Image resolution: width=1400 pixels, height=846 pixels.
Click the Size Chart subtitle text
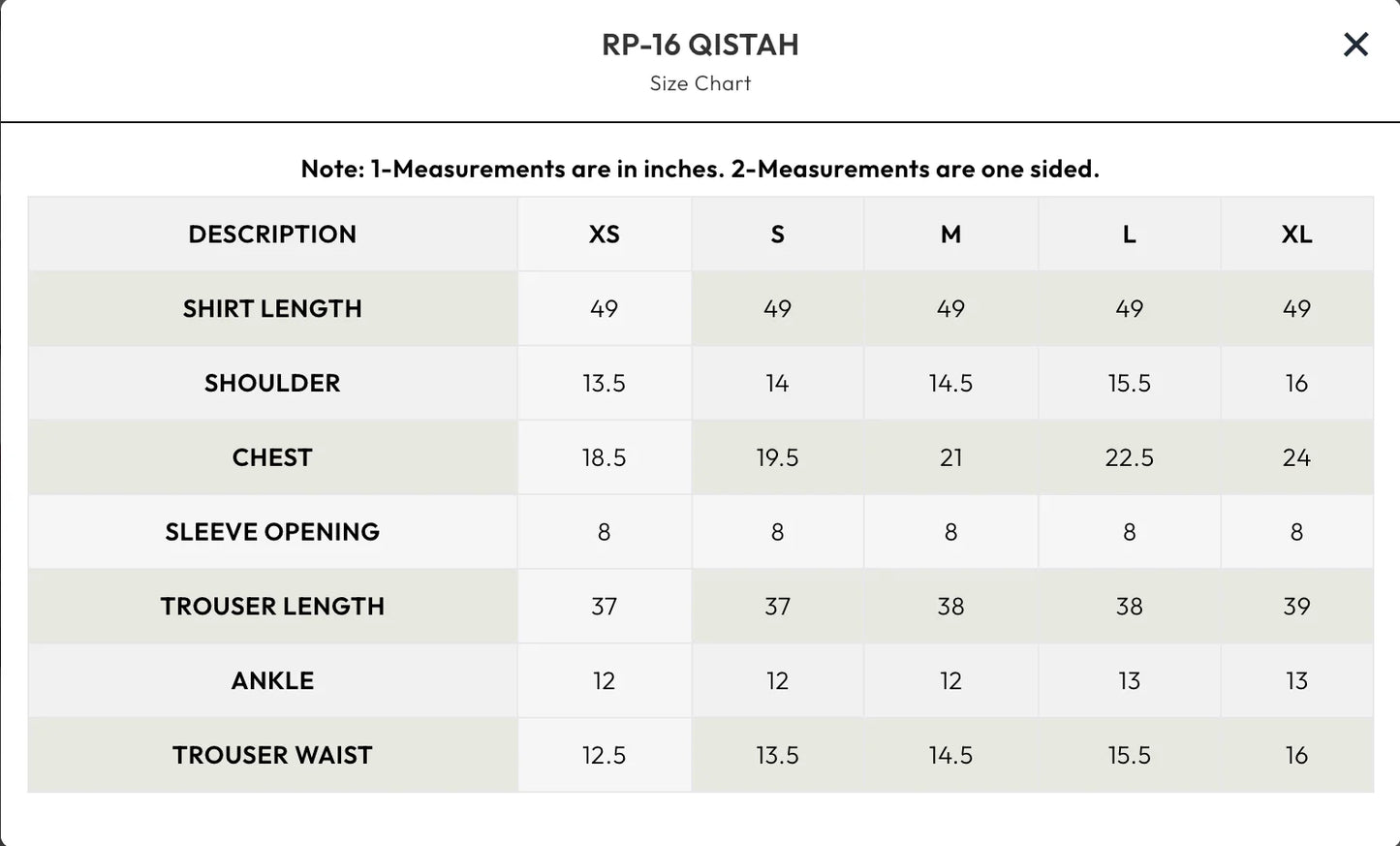pos(700,83)
